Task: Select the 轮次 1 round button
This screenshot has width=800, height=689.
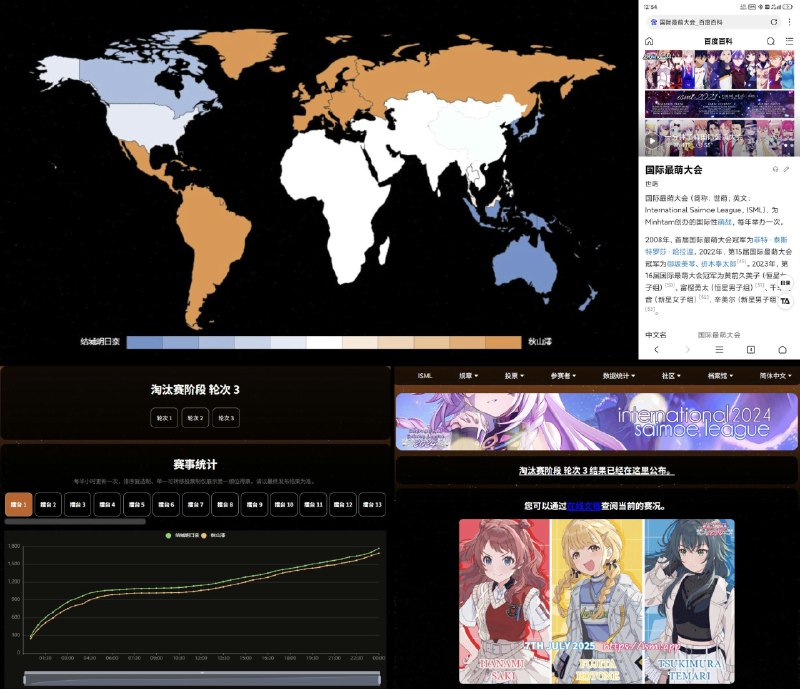Action: pos(164,418)
